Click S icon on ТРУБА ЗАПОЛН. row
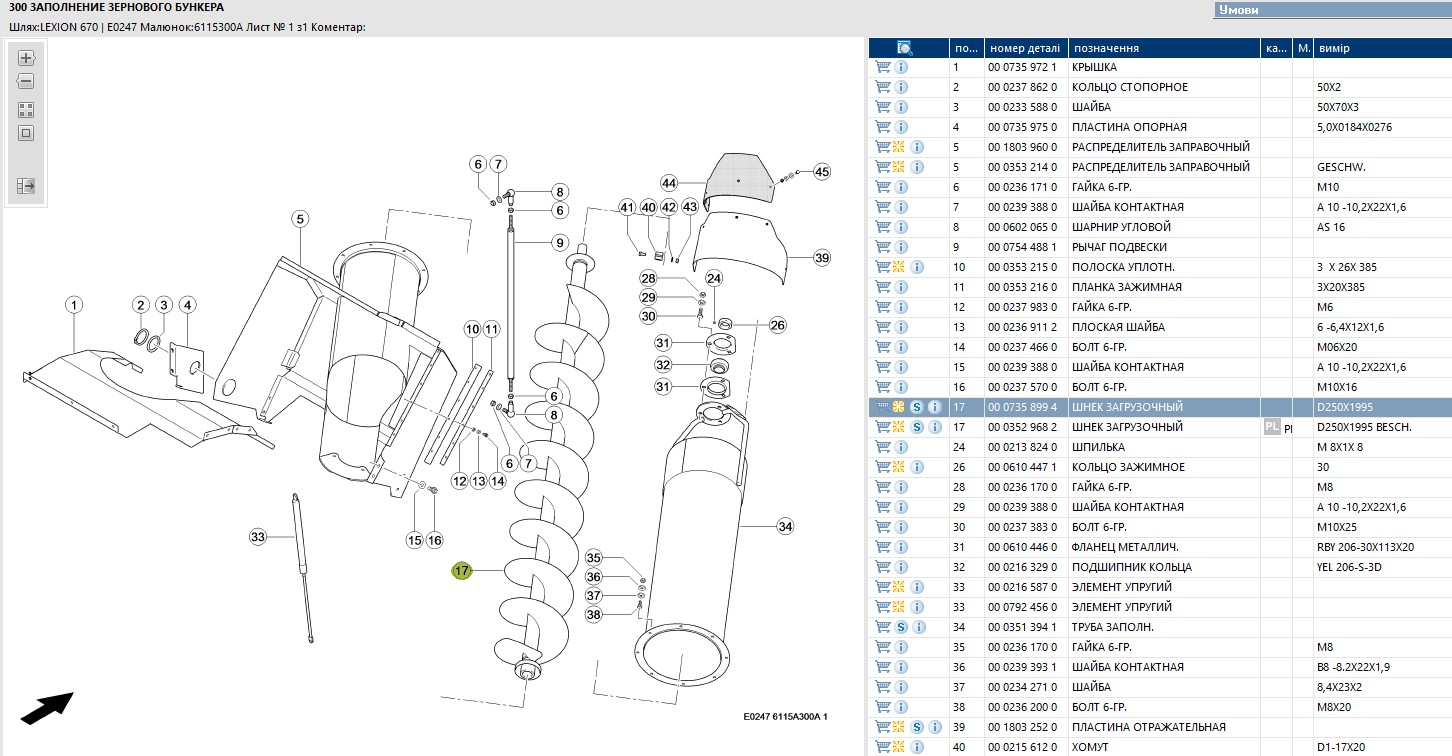Viewport: 1452px width, 756px height. (x=901, y=627)
